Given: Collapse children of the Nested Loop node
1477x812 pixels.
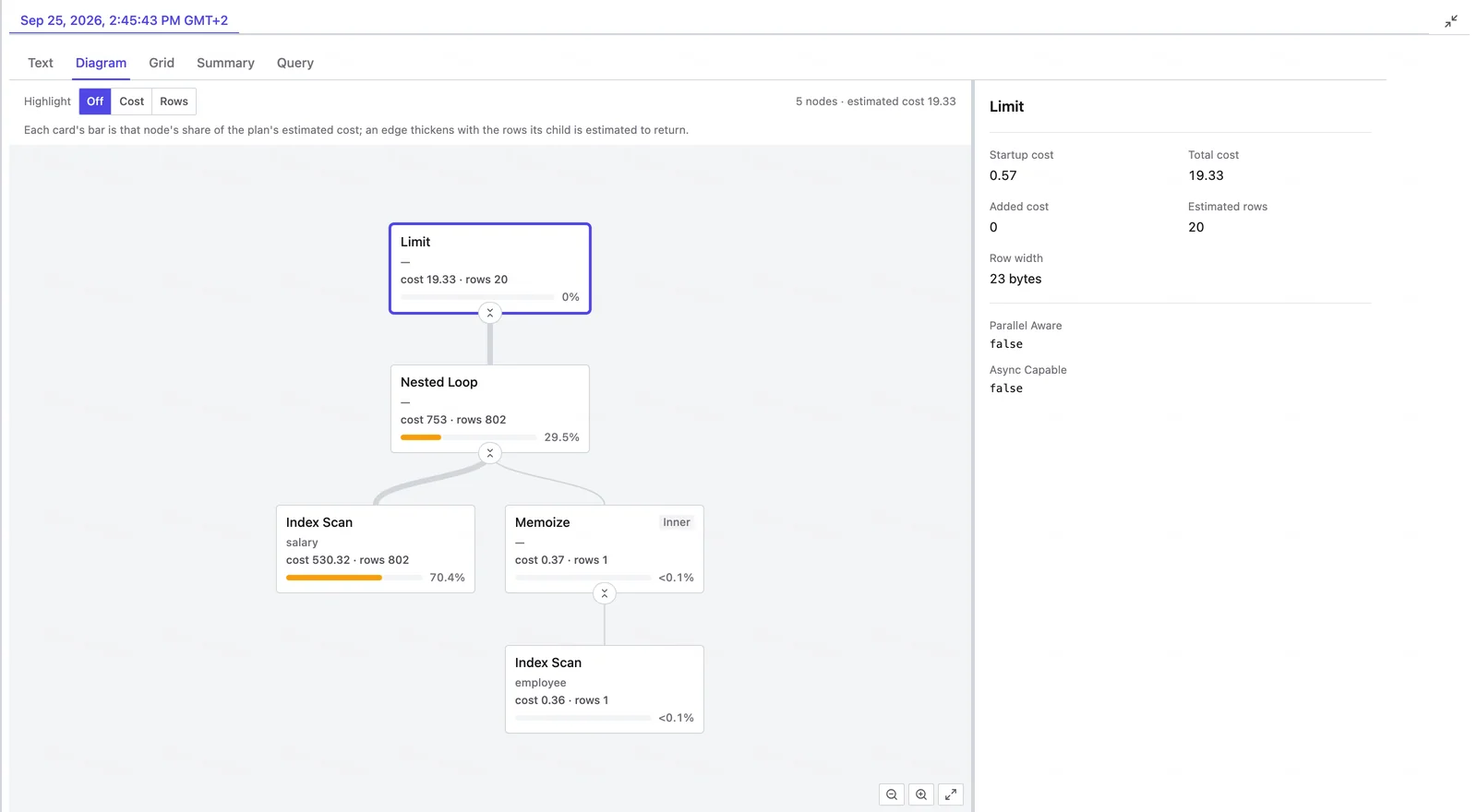Looking at the screenshot, I should click(x=490, y=453).
